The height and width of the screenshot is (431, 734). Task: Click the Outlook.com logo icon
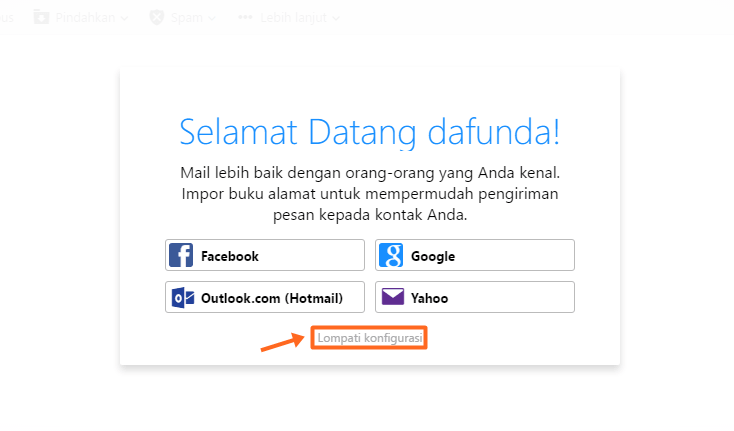click(x=183, y=298)
